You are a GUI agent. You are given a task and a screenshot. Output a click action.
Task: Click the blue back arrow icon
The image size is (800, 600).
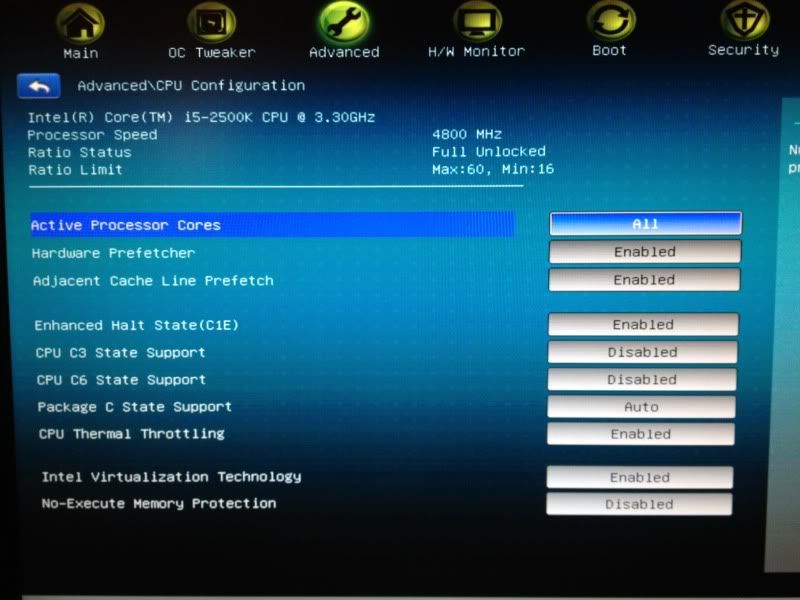click(38, 85)
